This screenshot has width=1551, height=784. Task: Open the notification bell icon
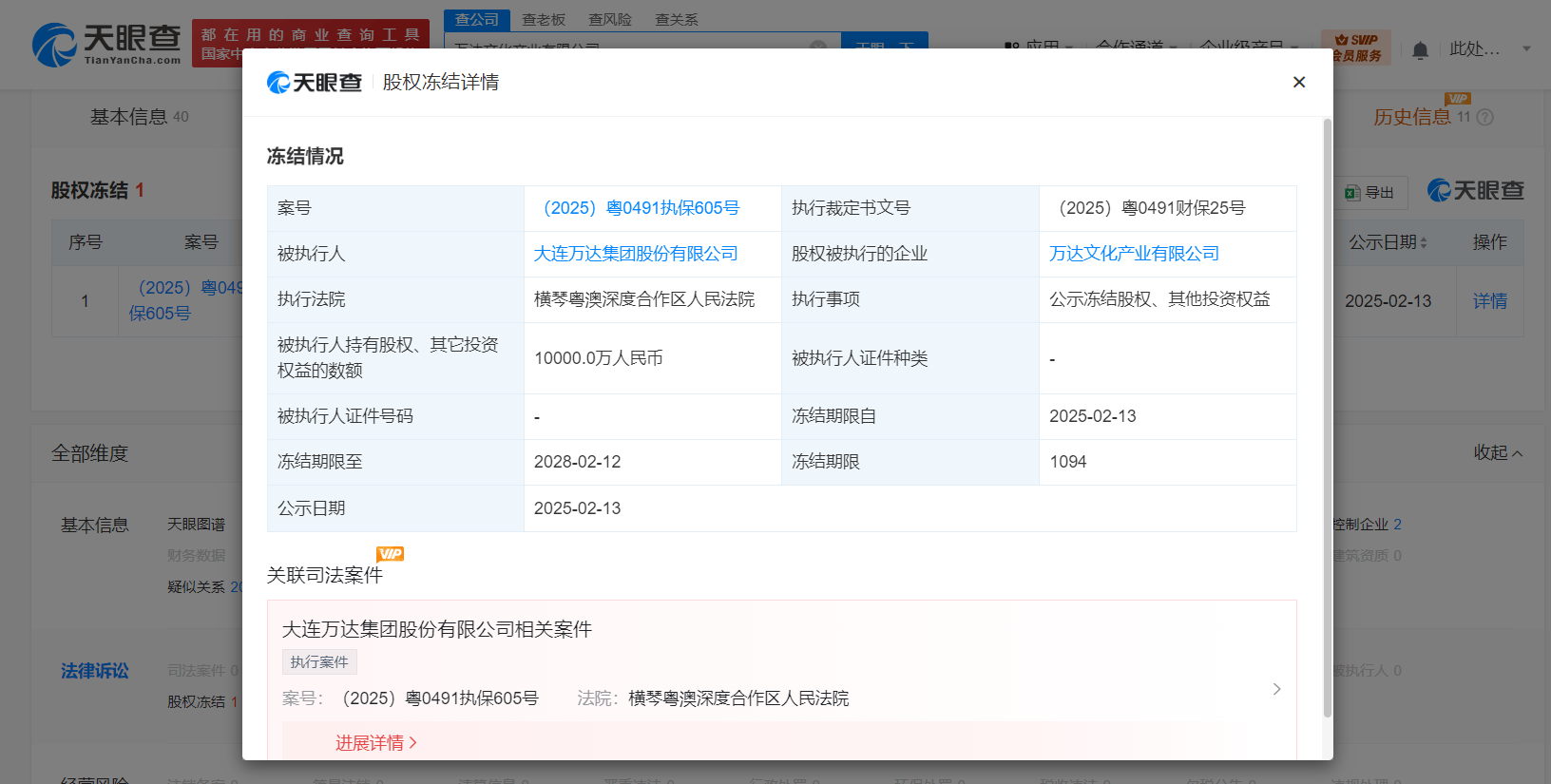click(1420, 49)
